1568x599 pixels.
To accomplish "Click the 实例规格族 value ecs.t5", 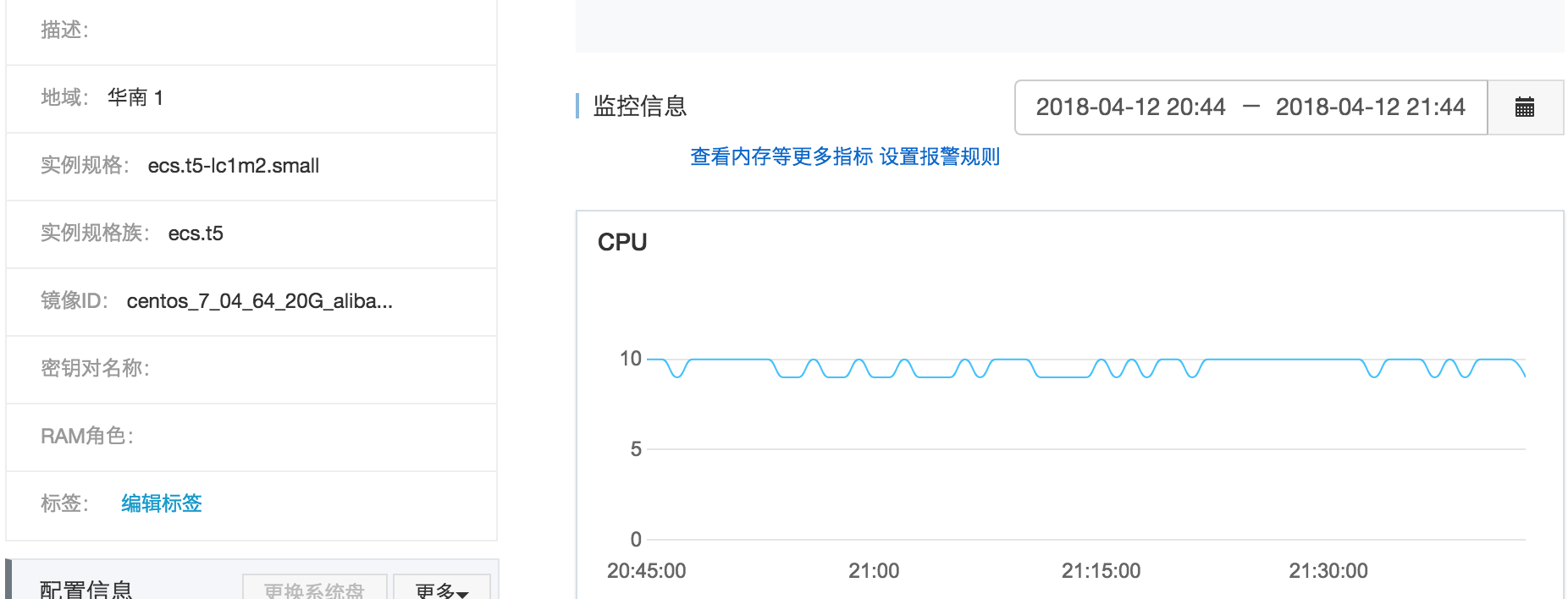I will (196, 234).
